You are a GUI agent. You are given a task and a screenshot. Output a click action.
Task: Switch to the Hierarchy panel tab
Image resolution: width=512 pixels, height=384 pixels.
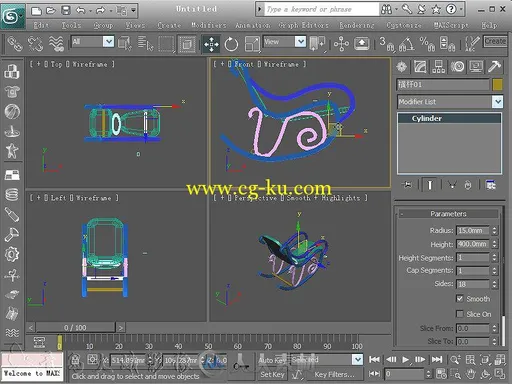click(x=438, y=67)
